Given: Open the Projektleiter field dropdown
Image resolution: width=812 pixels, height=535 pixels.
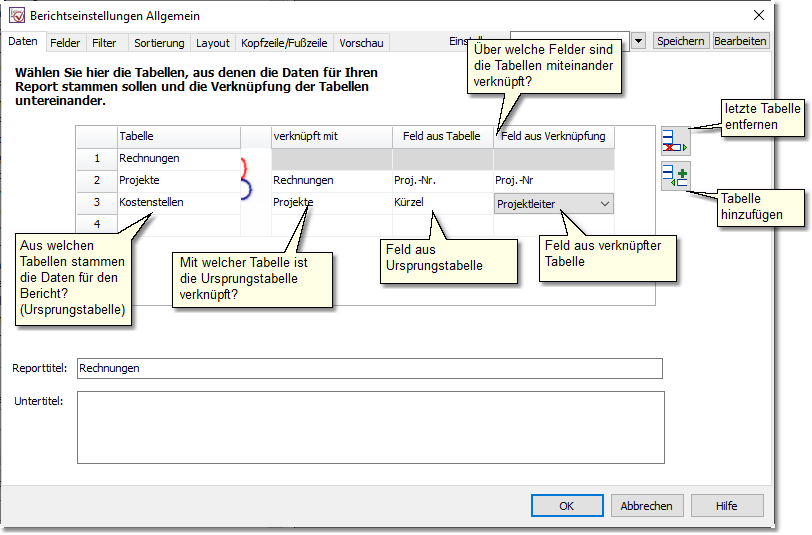Looking at the screenshot, I should click(x=604, y=203).
